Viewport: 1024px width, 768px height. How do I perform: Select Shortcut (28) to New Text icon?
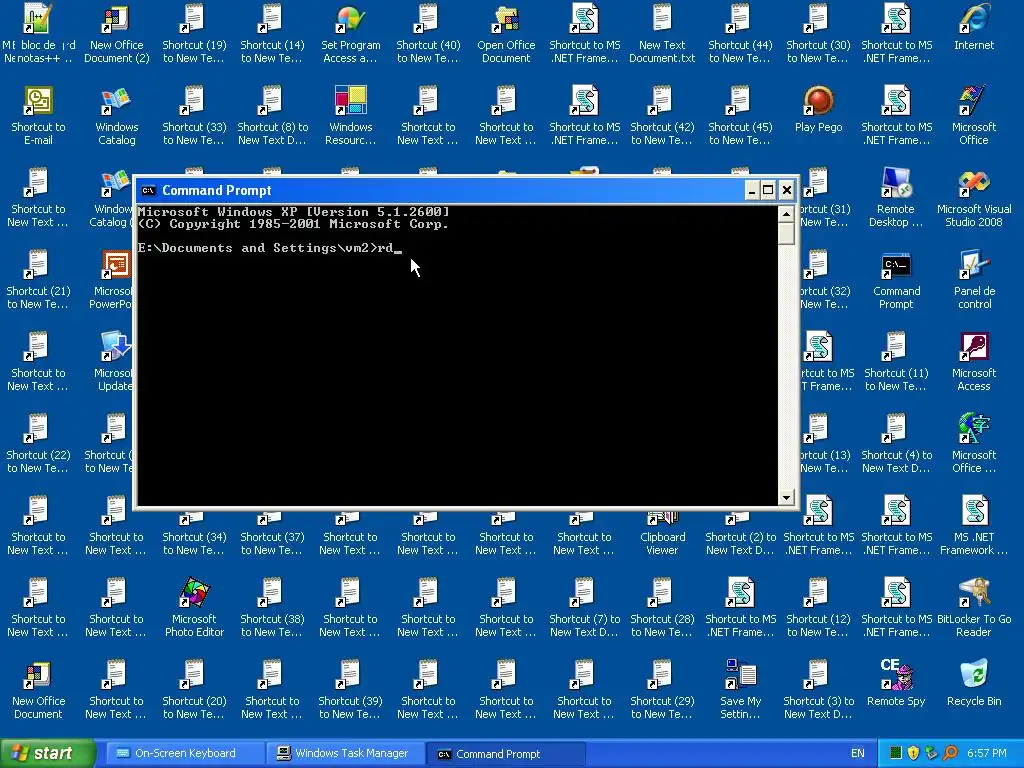pos(662,607)
